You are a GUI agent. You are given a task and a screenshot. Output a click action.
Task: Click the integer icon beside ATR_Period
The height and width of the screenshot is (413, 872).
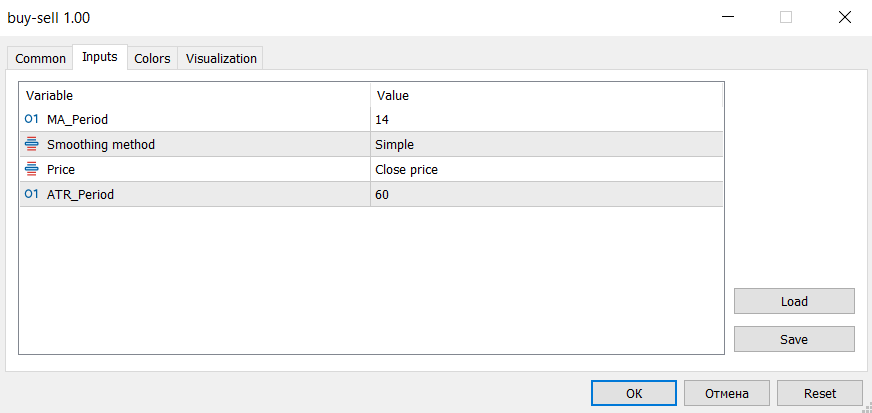31,194
